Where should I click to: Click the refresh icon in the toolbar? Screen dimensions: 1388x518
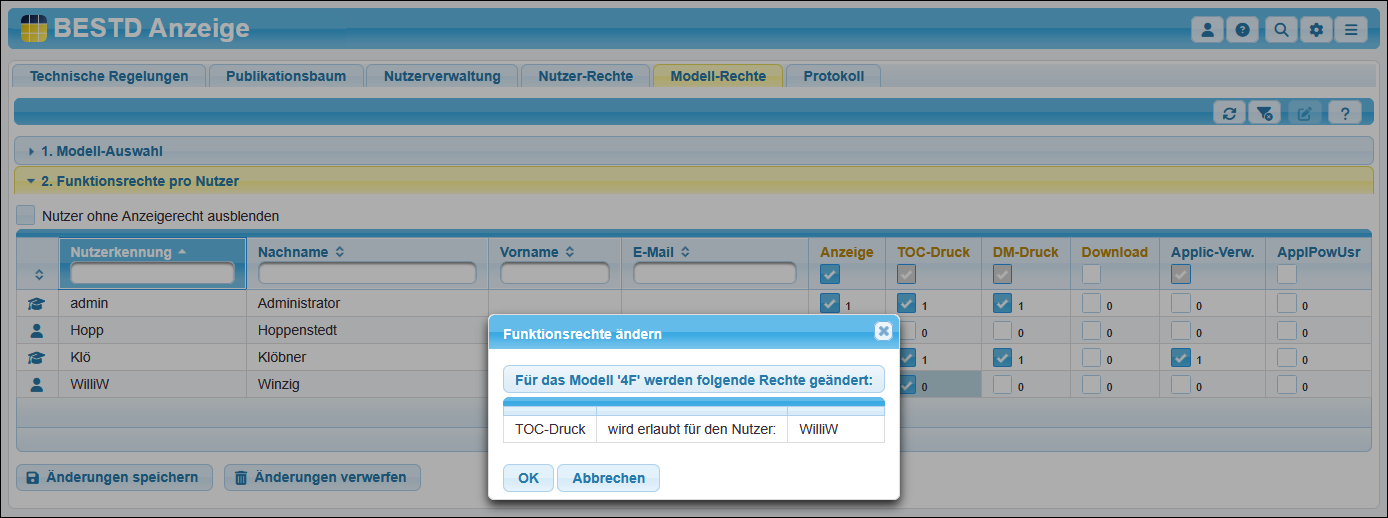tap(1229, 113)
